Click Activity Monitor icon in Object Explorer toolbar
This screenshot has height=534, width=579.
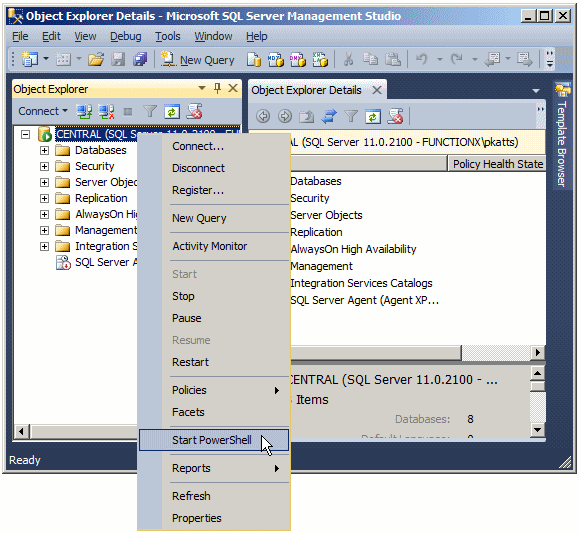point(194,111)
